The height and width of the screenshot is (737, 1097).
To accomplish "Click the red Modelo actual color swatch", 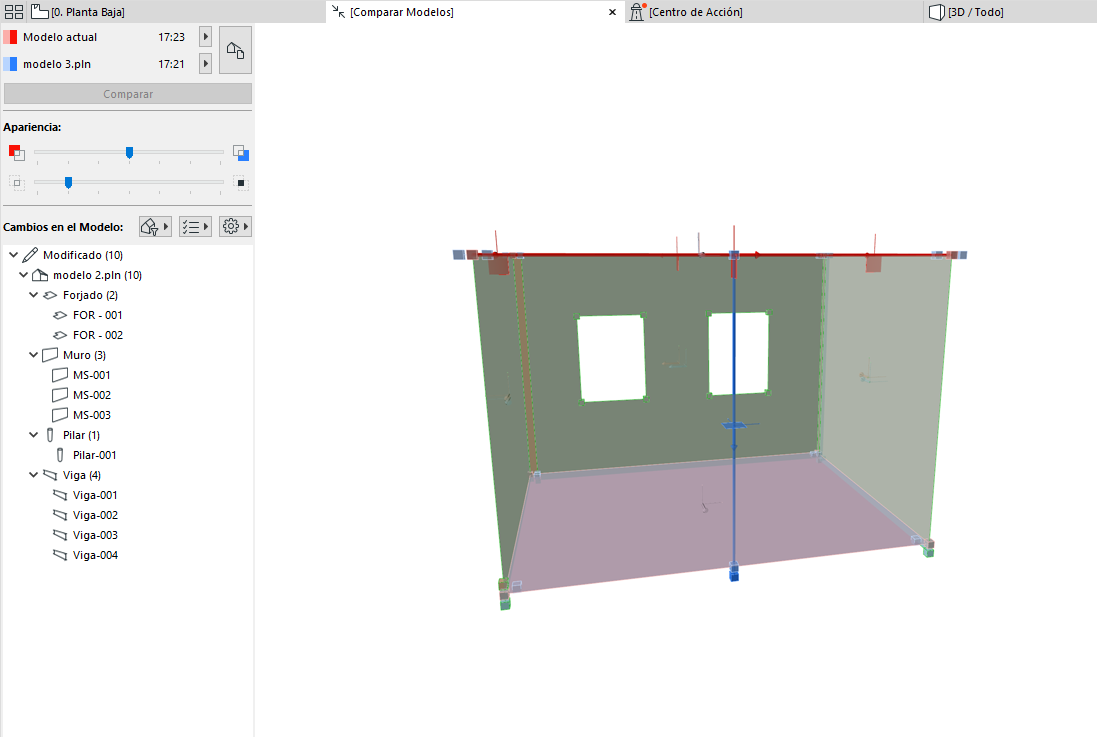I will pyautogui.click(x=10, y=37).
